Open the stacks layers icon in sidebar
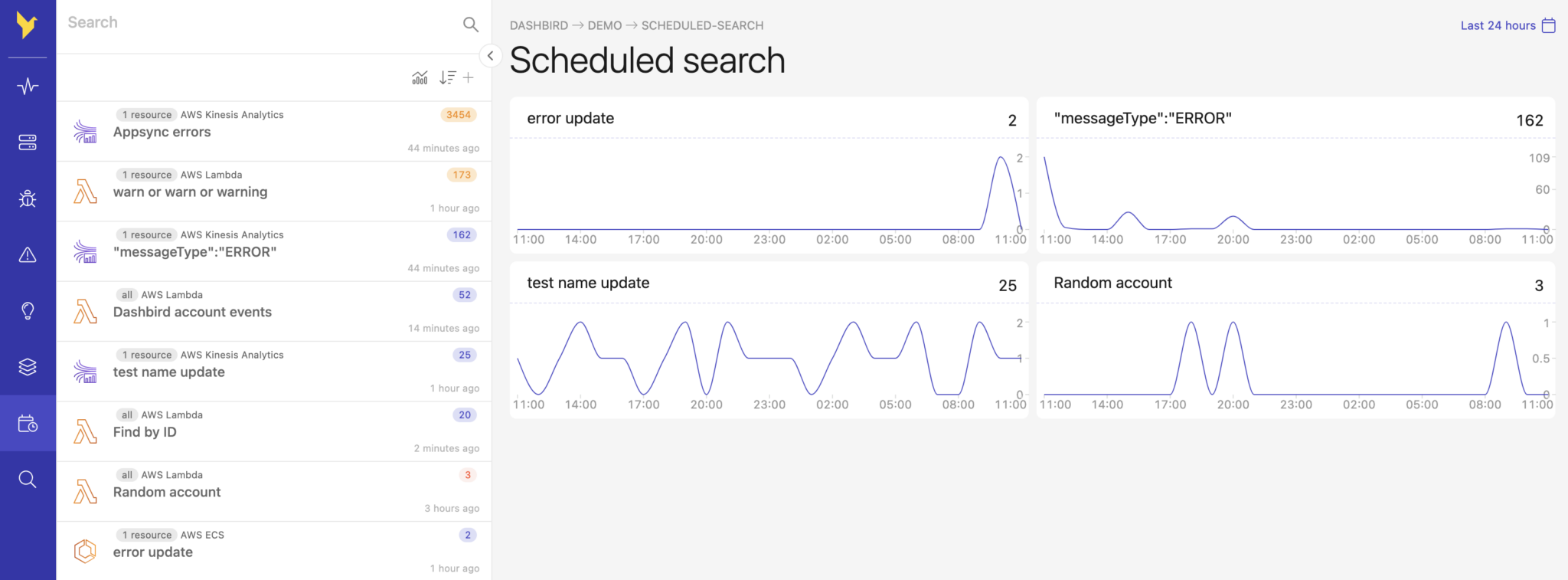This screenshot has width=1568, height=580. pos(28,366)
